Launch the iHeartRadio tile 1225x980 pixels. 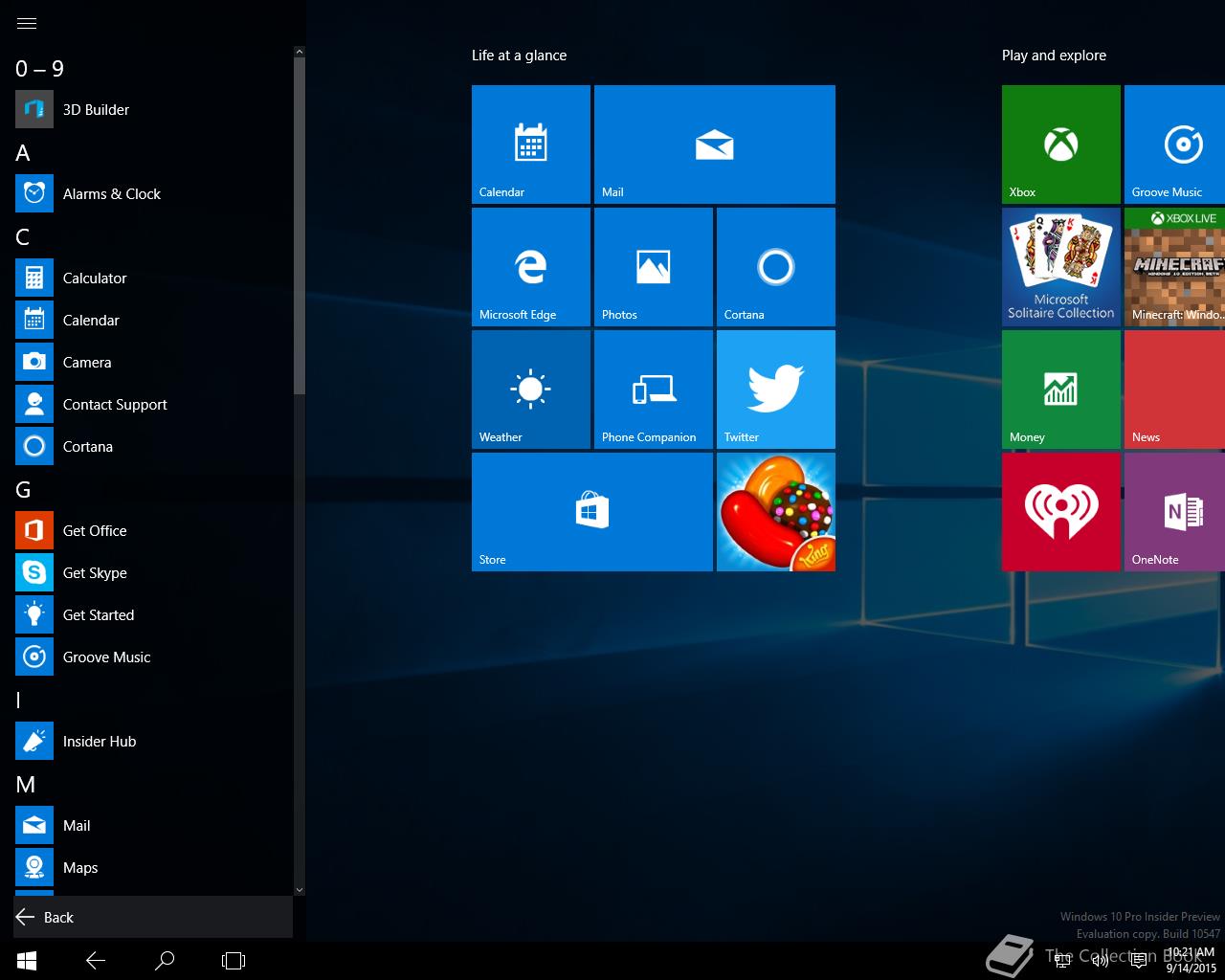pos(1061,512)
